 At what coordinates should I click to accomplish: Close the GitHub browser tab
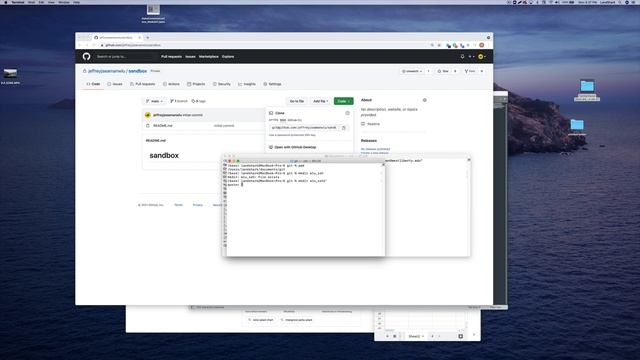tap(140, 38)
